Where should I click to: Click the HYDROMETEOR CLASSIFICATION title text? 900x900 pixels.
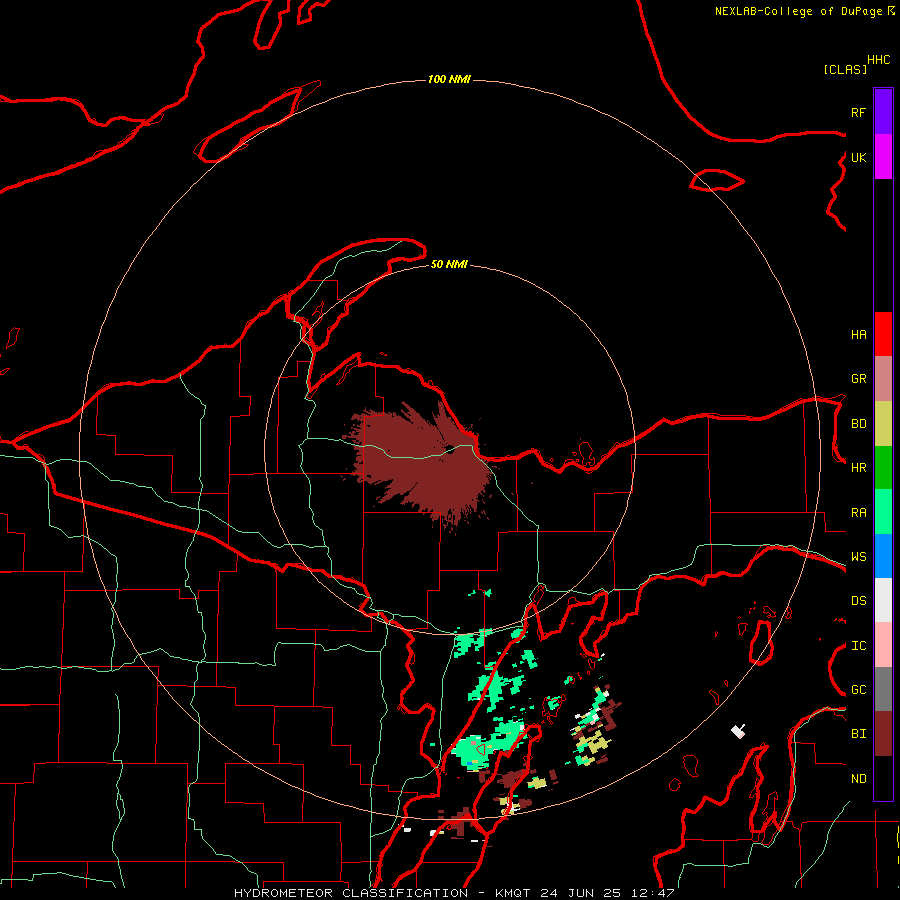tap(351, 893)
